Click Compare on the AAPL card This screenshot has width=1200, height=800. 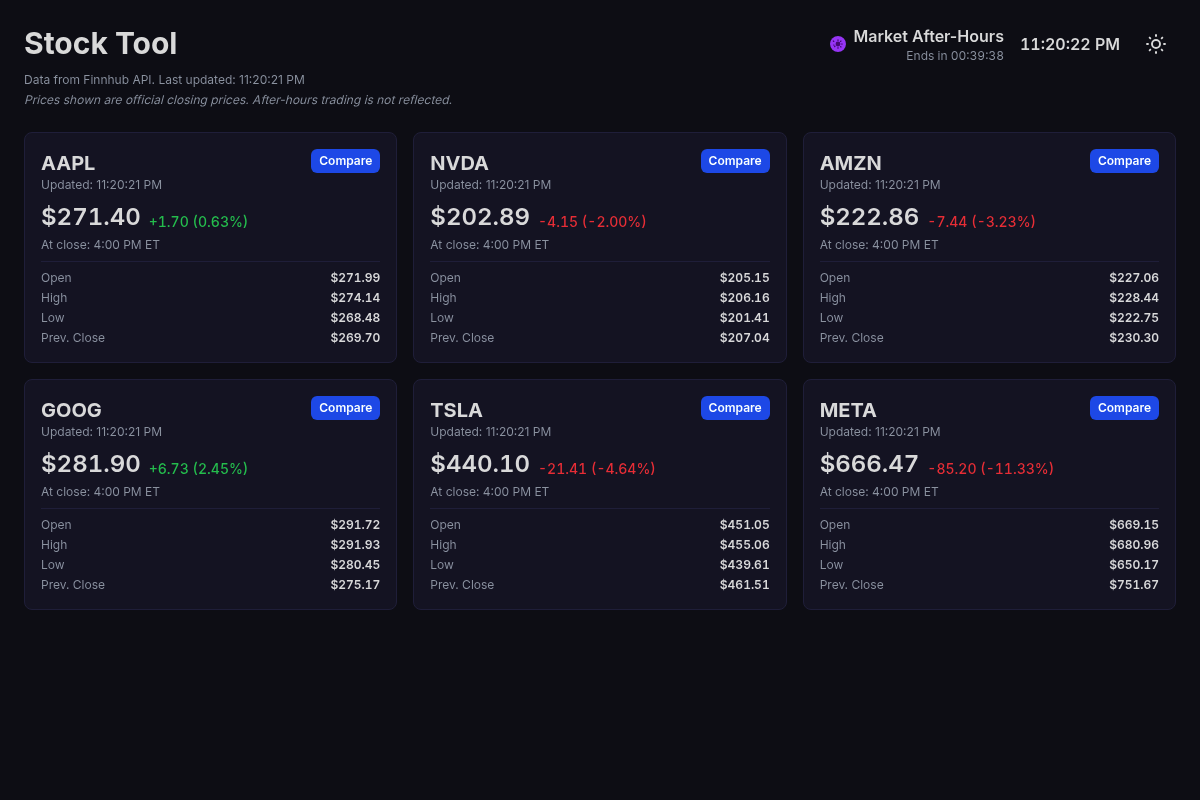tap(345, 161)
